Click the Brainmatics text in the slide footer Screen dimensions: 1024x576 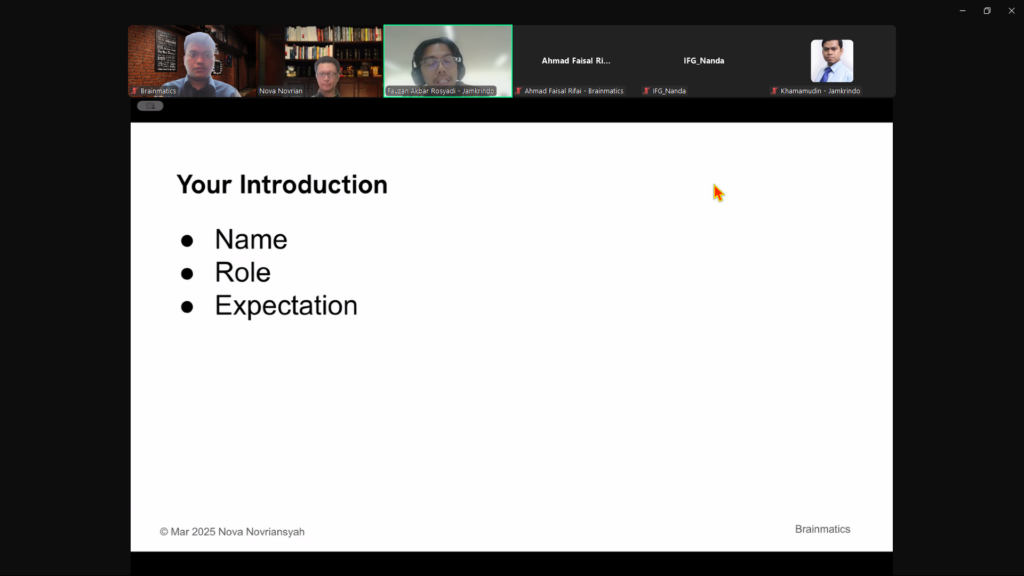822,529
